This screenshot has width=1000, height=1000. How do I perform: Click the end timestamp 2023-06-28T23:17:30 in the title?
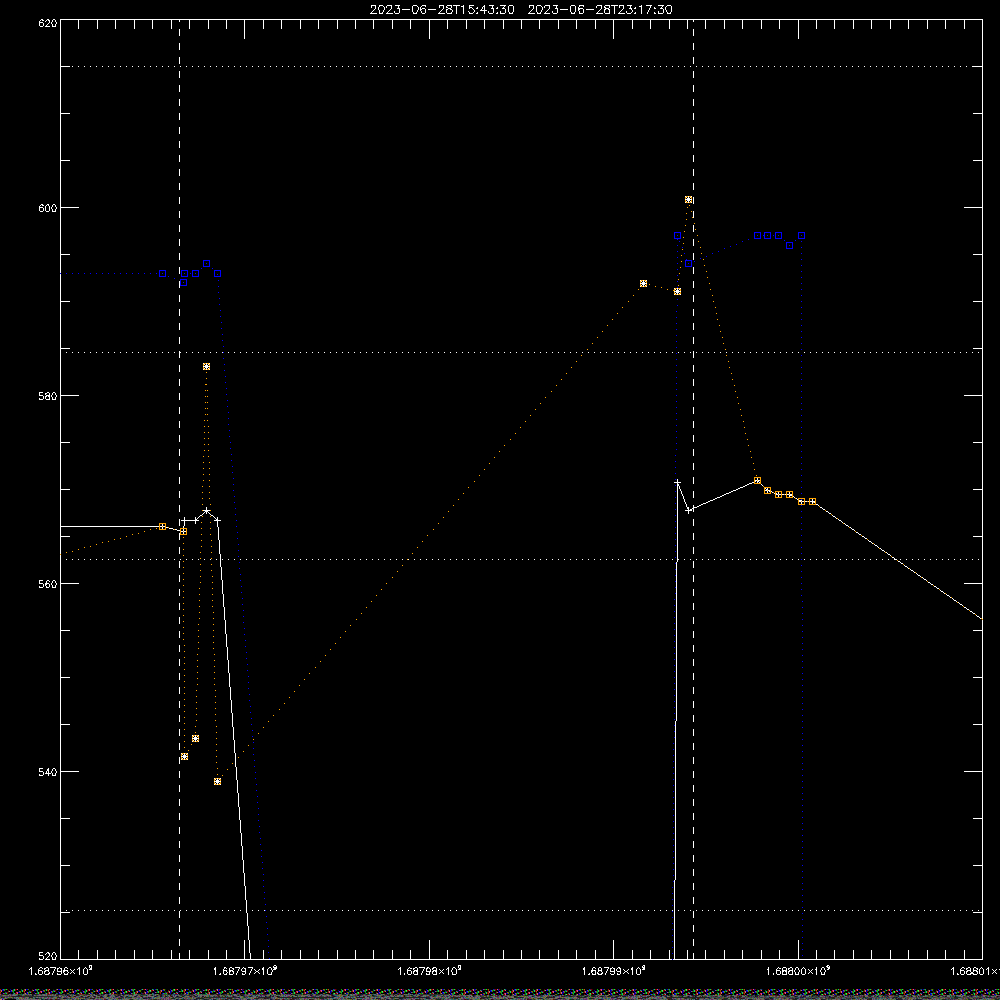tap(599, 10)
